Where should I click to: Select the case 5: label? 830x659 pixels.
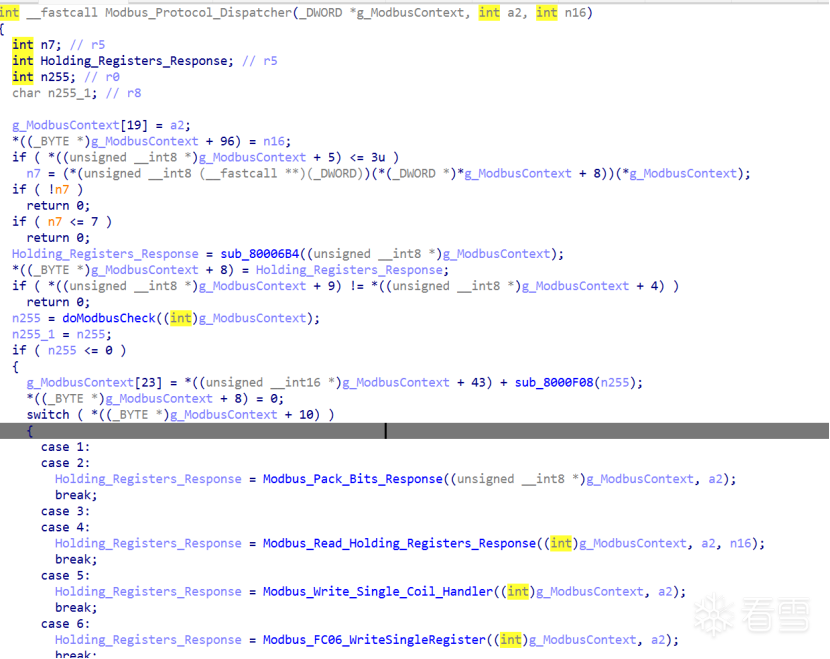pos(65,575)
